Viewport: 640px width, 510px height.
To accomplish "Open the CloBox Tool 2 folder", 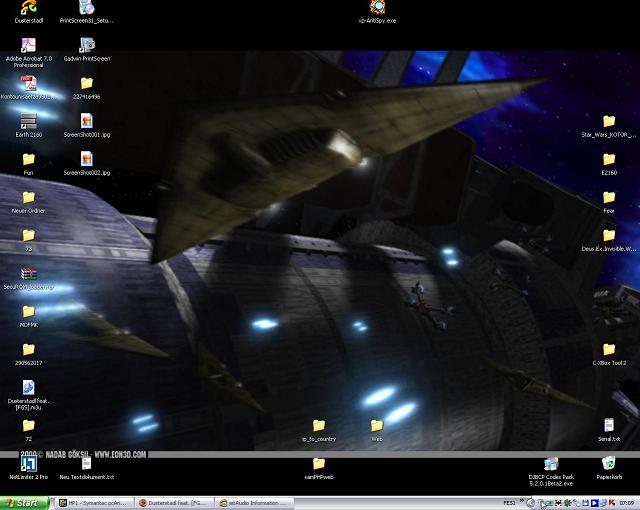I will pyautogui.click(x=609, y=350).
